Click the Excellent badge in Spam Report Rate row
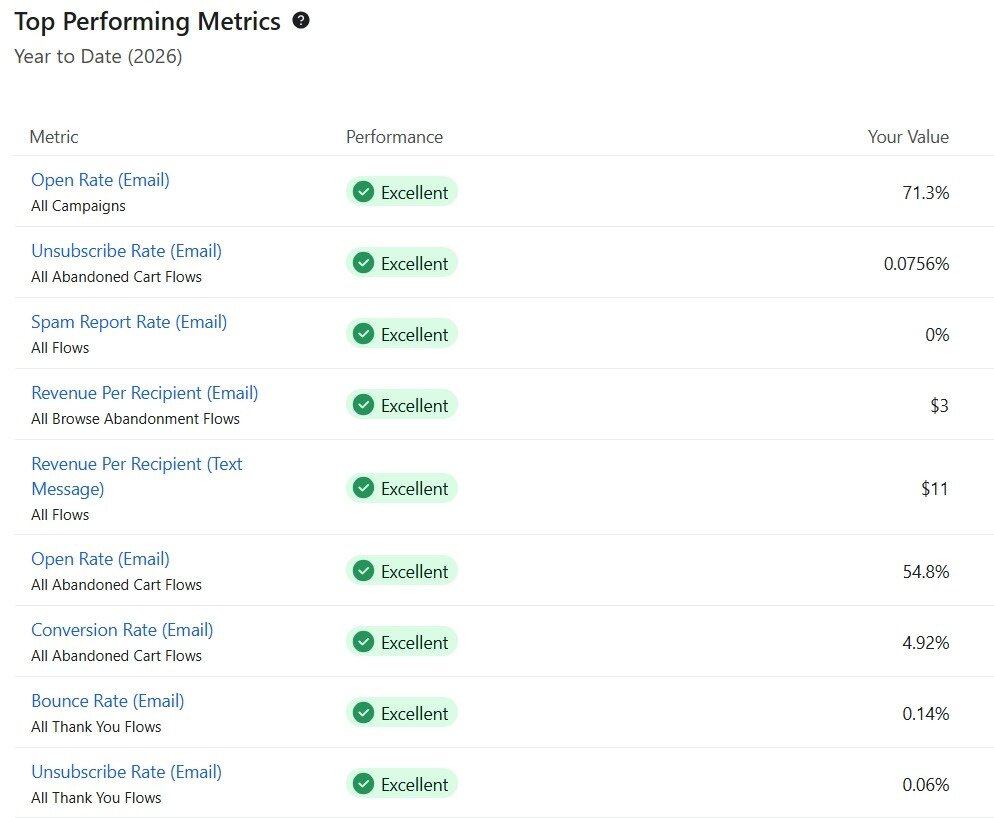The image size is (994, 818). tap(402, 334)
